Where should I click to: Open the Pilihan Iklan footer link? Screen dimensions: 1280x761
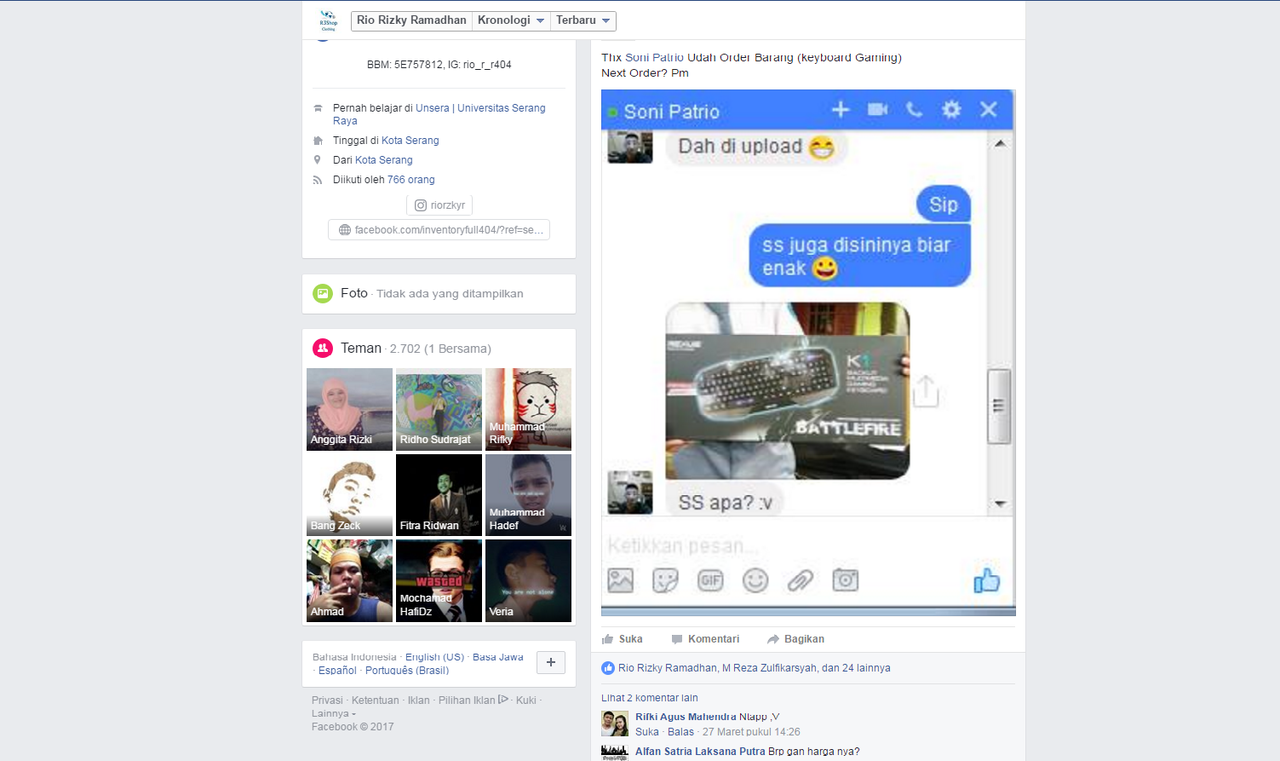(473, 700)
